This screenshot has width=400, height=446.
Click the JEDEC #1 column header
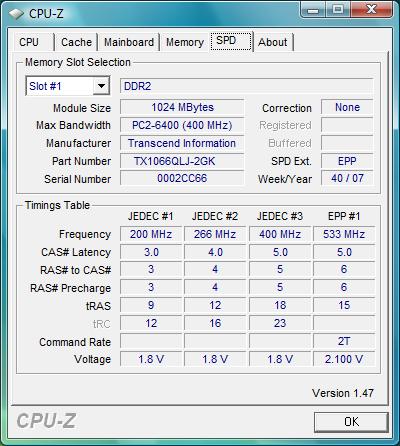pyautogui.click(x=151, y=217)
